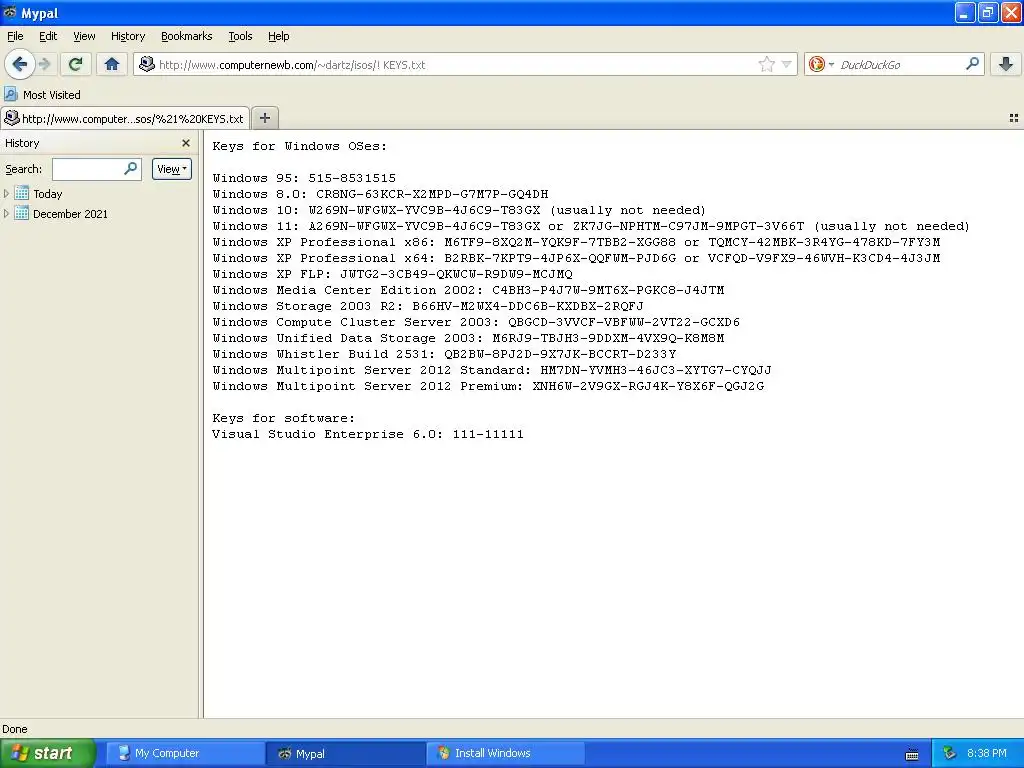Click the Windows Storage 2003 R2 line
The width and height of the screenshot is (1024, 768).
coord(428,306)
